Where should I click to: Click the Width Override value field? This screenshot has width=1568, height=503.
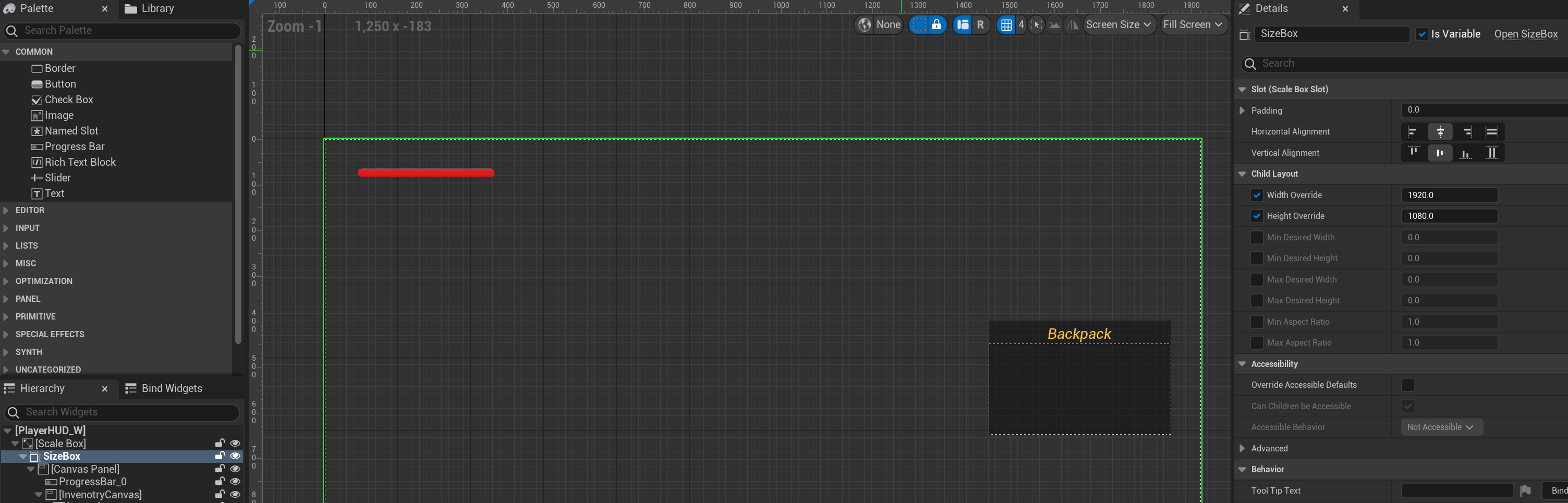[1449, 195]
